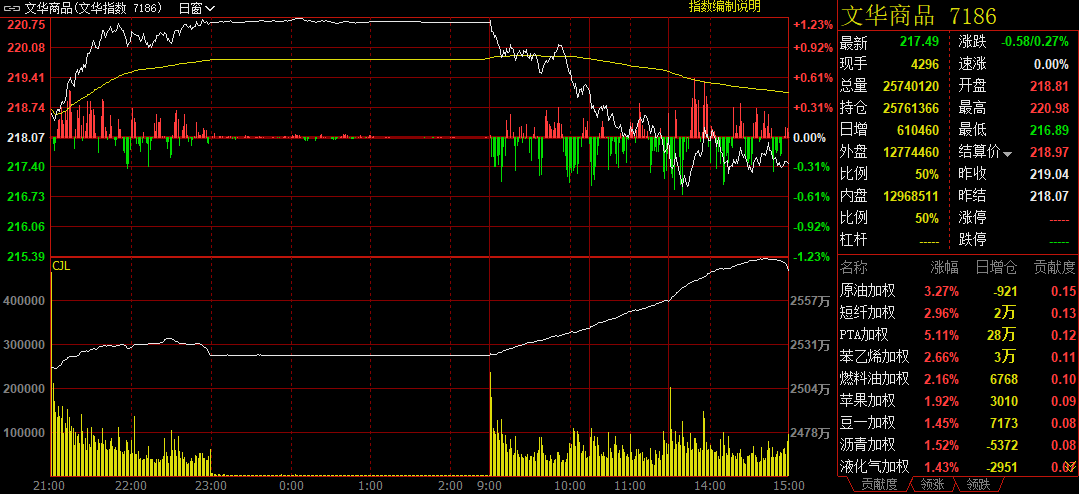
Task: Choose the 燃料油加权 entry
Action: click(874, 379)
